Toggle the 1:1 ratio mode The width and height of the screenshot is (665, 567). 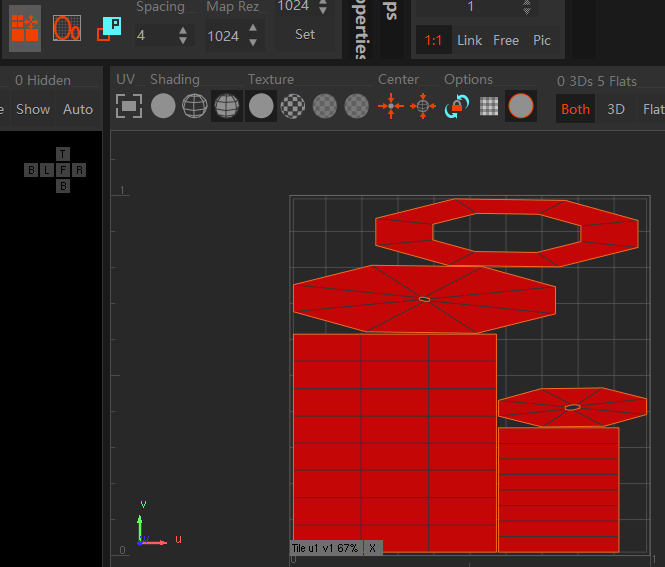tap(432, 40)
